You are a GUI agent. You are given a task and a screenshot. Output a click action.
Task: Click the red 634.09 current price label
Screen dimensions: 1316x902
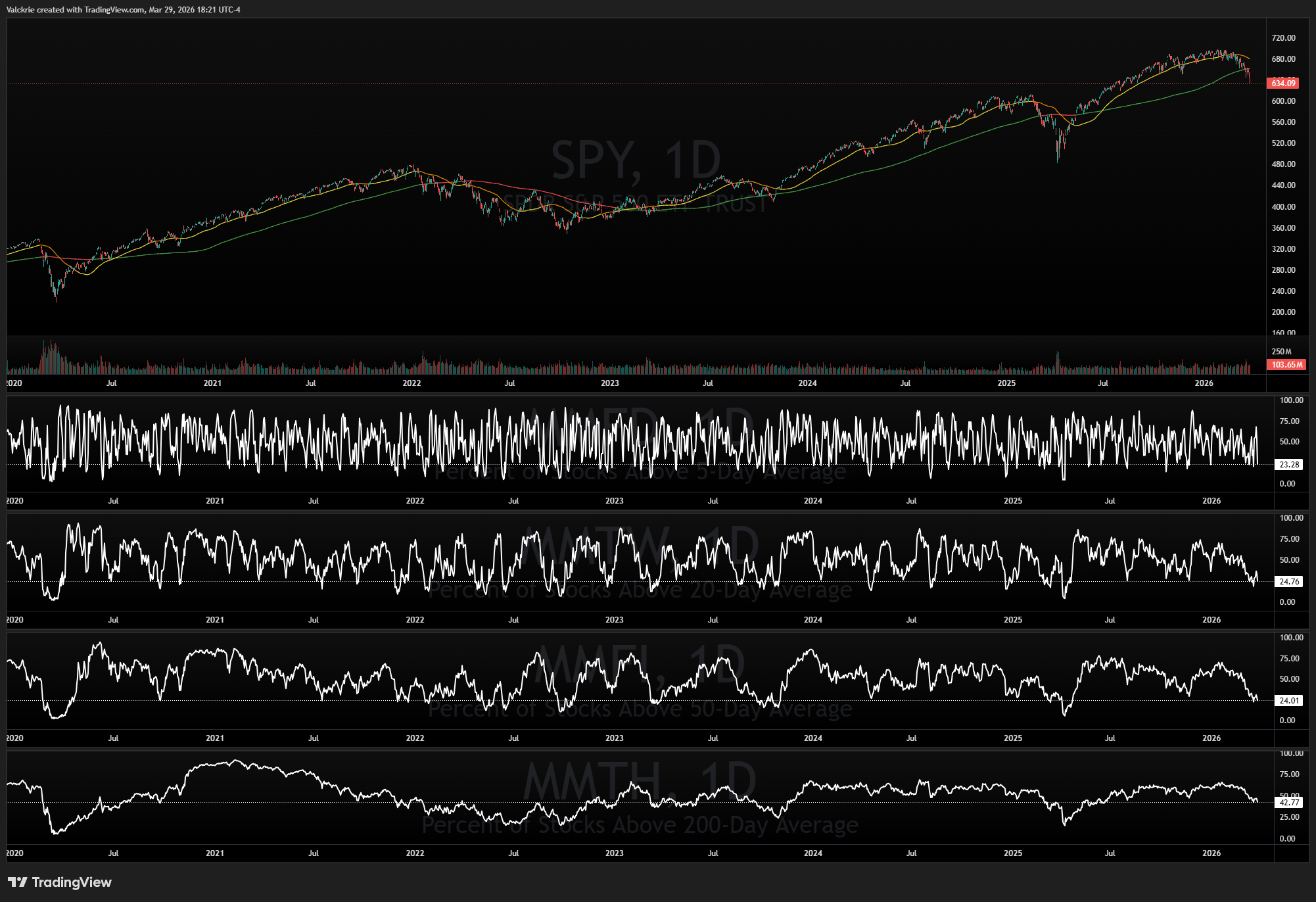(x=1282, y=83)
